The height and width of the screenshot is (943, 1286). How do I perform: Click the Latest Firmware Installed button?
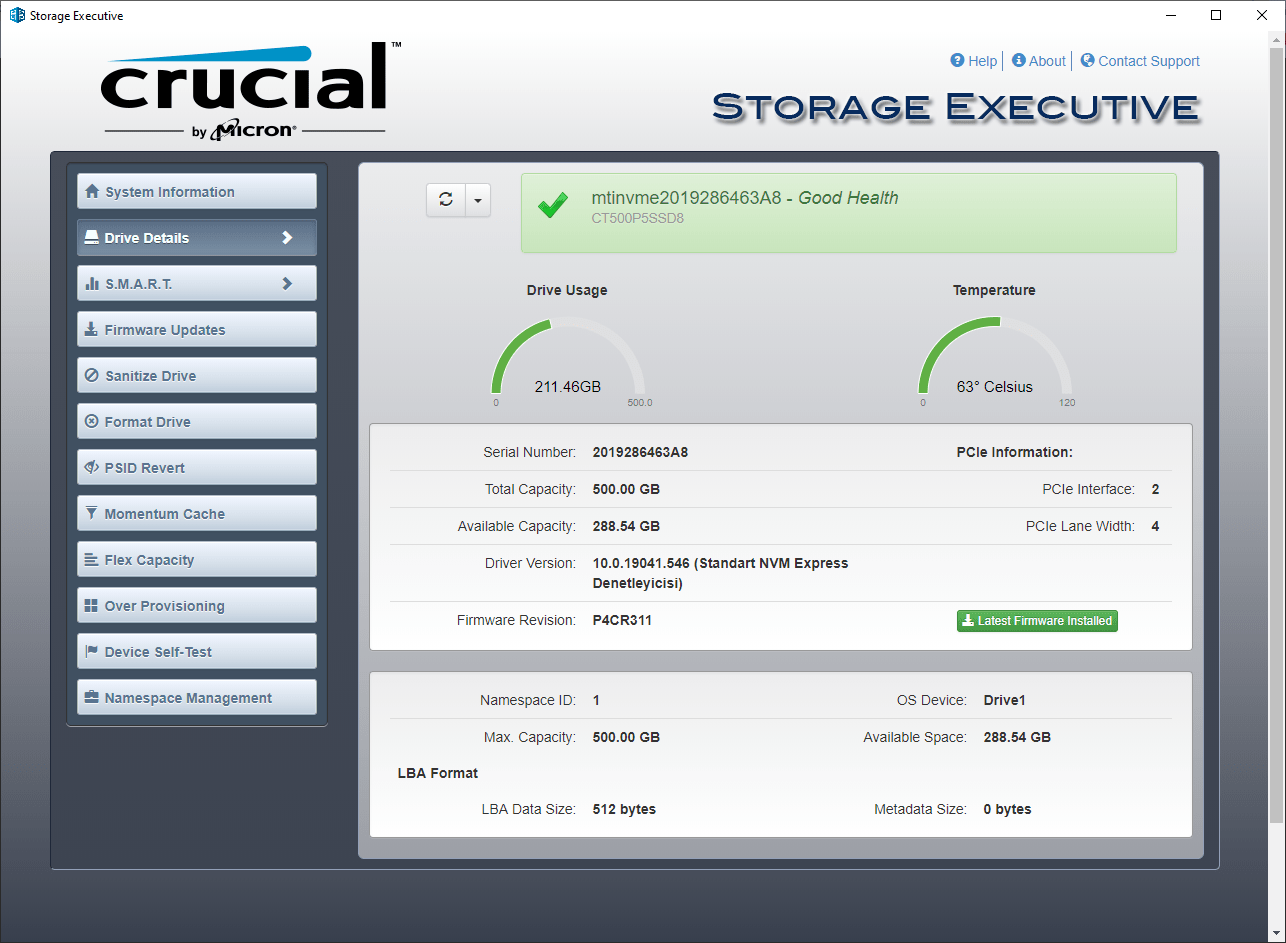pos(1037,621)
